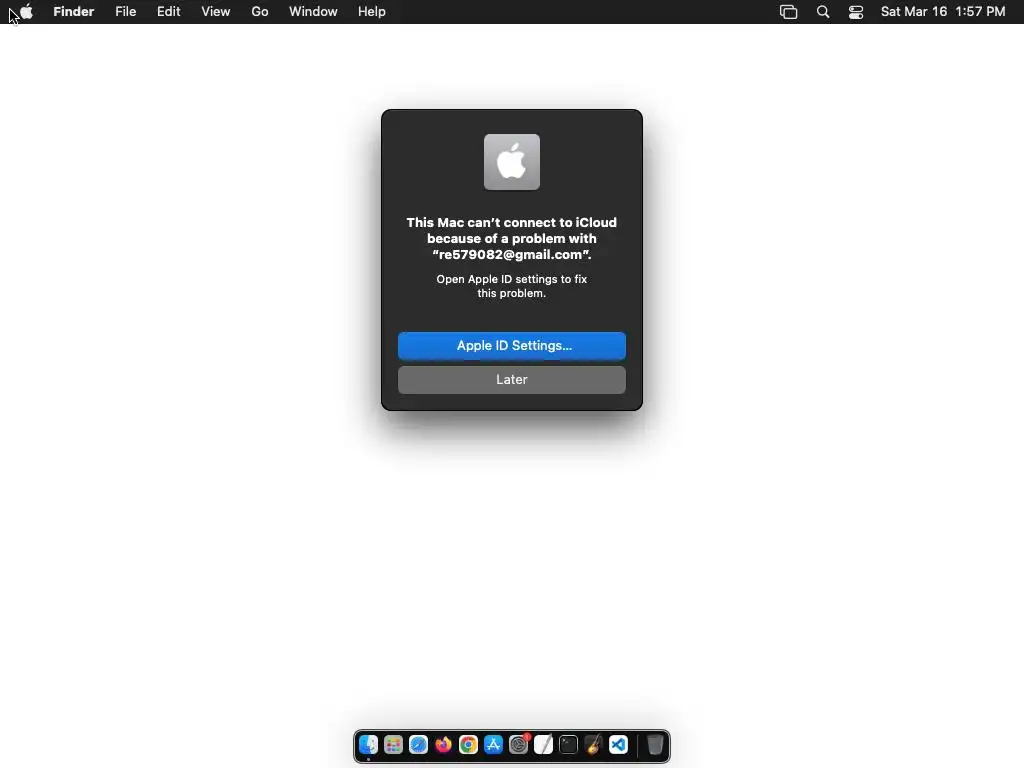This screenshot has height=768, width=1024.
Task: Open the Finder menu in the menu bar
Action: [74, 12]
